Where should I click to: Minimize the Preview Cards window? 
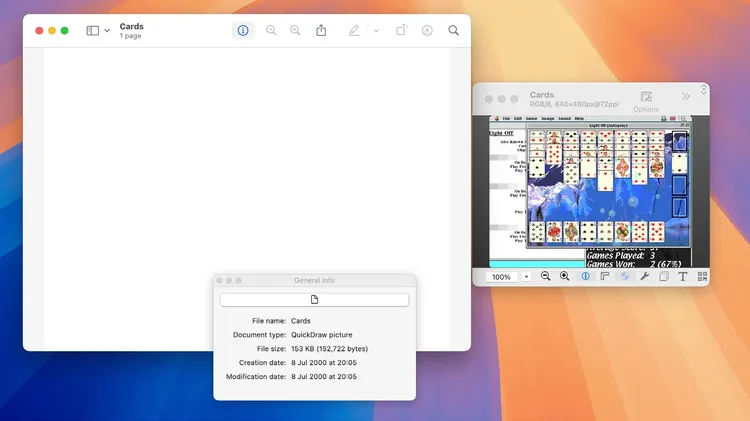[52, 31]
